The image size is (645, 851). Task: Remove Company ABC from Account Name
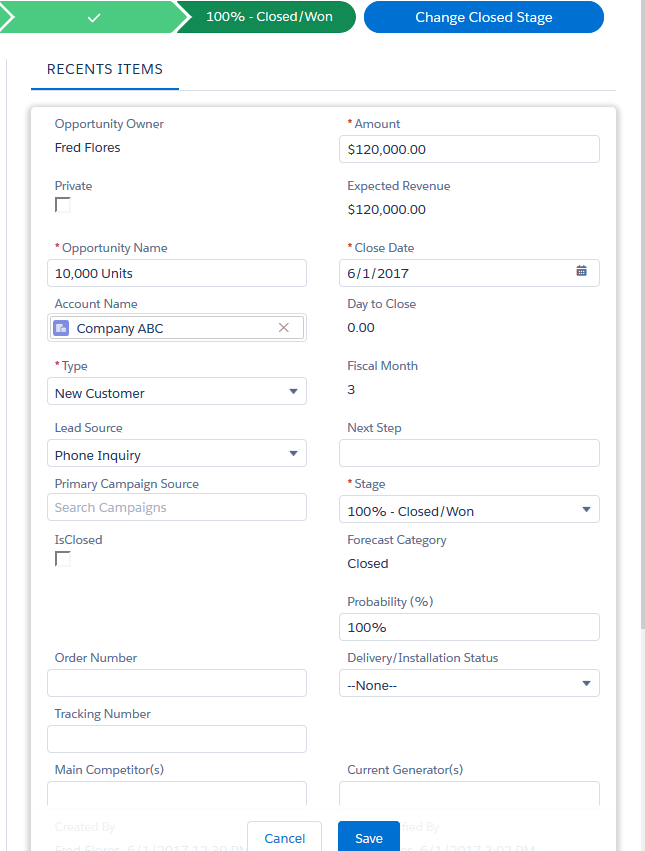pos(283,328)
